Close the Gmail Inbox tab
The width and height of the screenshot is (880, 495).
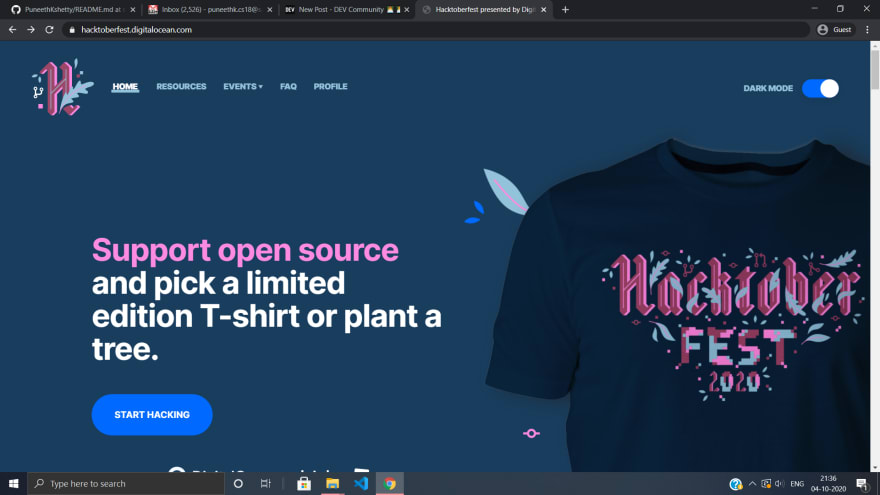269,10
